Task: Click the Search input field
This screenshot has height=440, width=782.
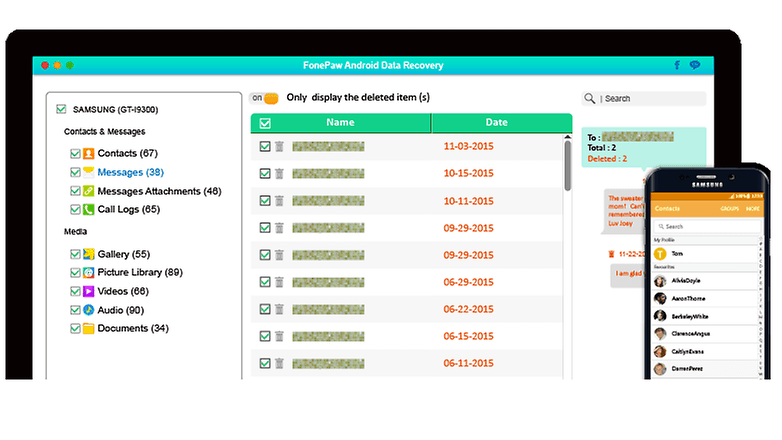Action: point(650,99)
